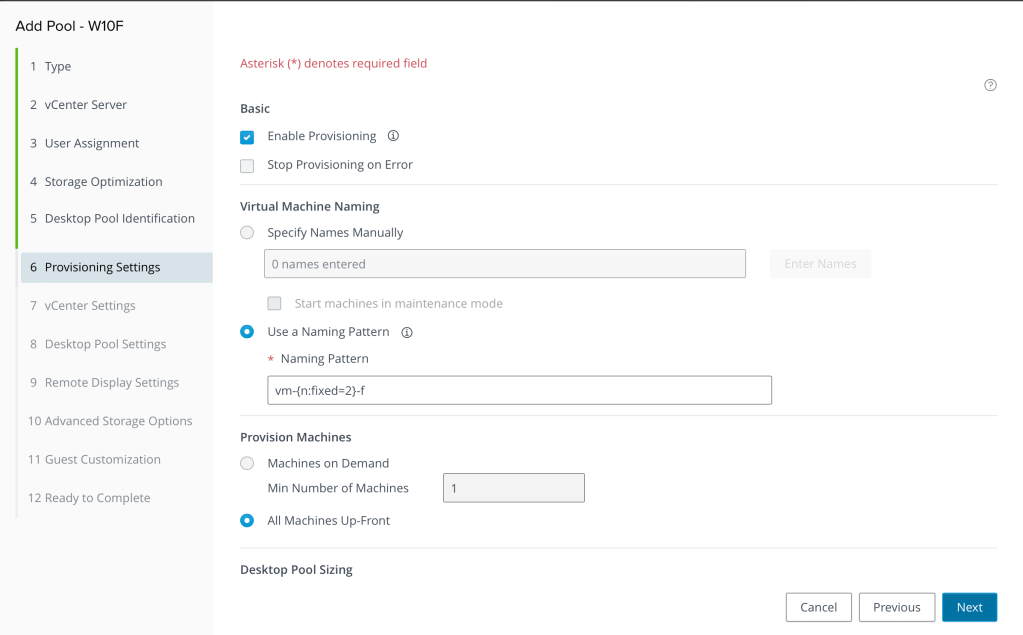Click the Naming Pattern text field
Viewport: 1023px width, 635px height.
[x=519, y=390]
